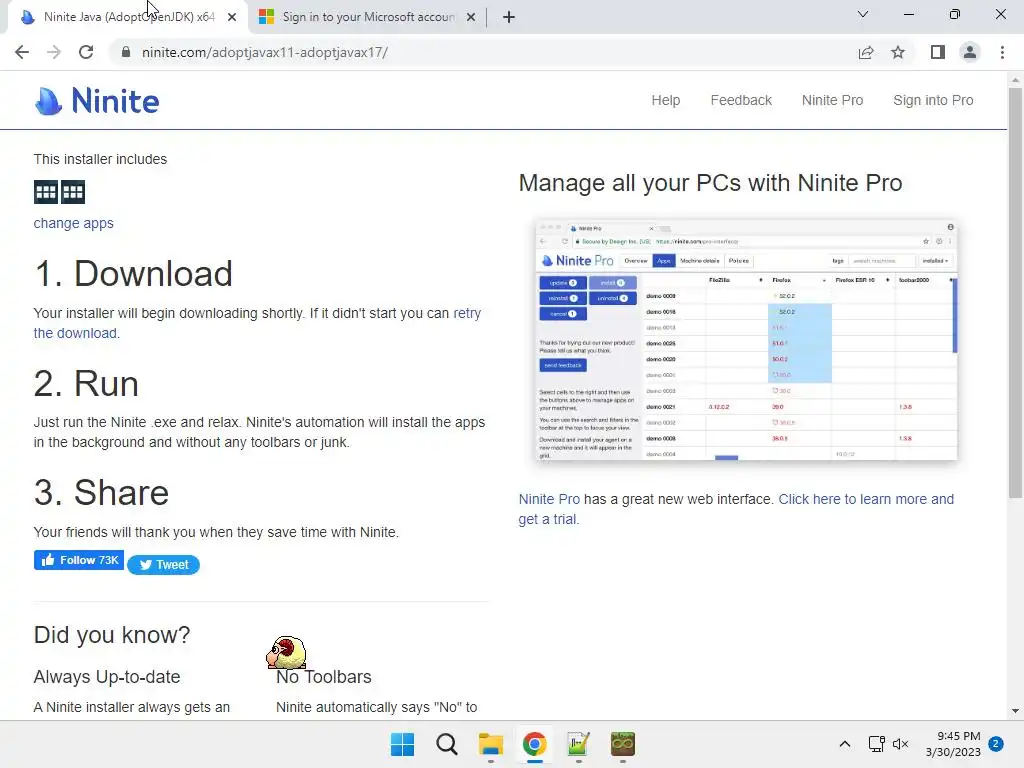
Task: Click the second included app icon
Action: 73,192
